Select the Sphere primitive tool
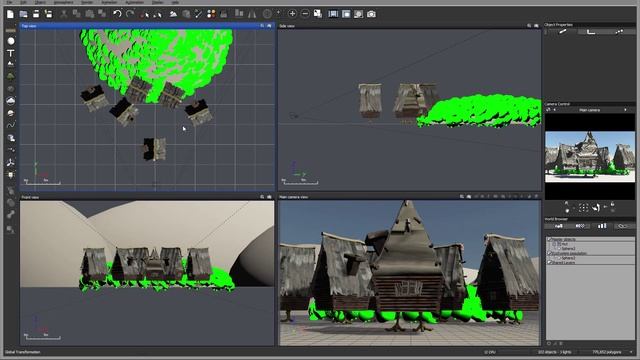Image resolution: width=640 pixels, height=360 pixels. click(11, 41)
